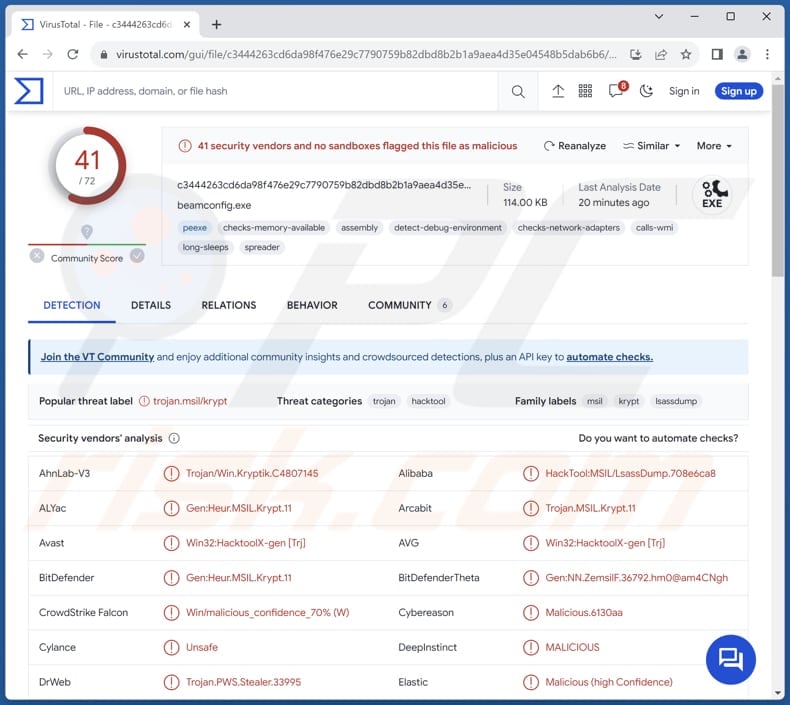Vote positive on Community Score
This screenshot has width=790, height=705.
pyautogui.click(x=137, y=256)
